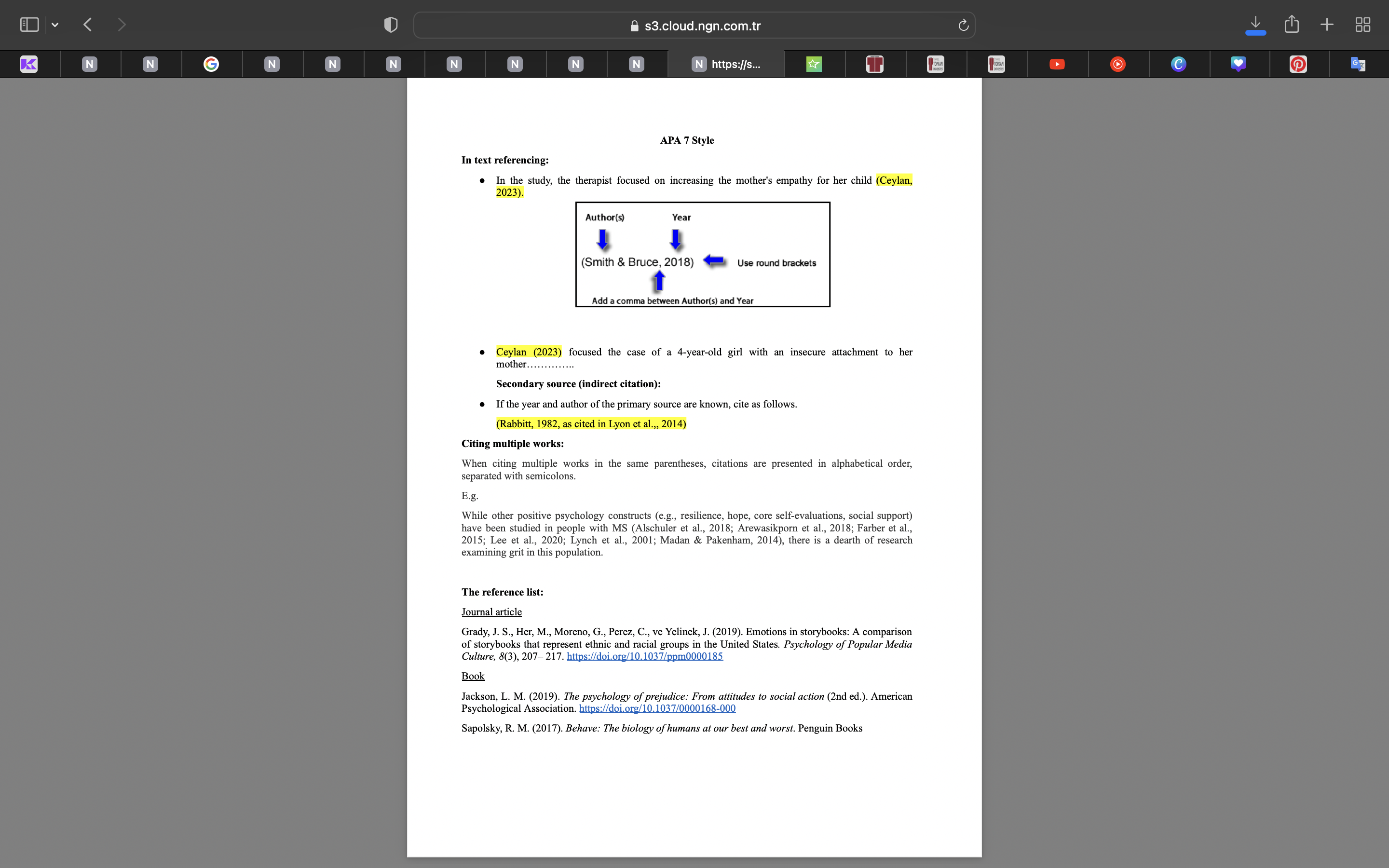Viewport: 1389px width, 868px height.
Task: Select the Google Translate tab
Action: 1358,64
